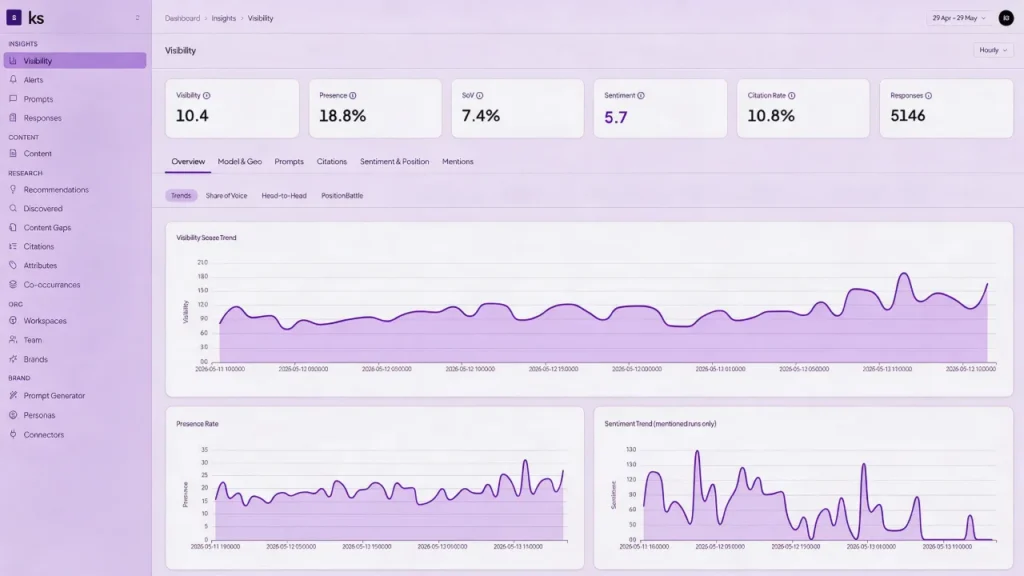This screenshot has height=576, width=1024.
Task: Switch to the Overview tab
Action: pyautogui.click(x=188, y=161)
